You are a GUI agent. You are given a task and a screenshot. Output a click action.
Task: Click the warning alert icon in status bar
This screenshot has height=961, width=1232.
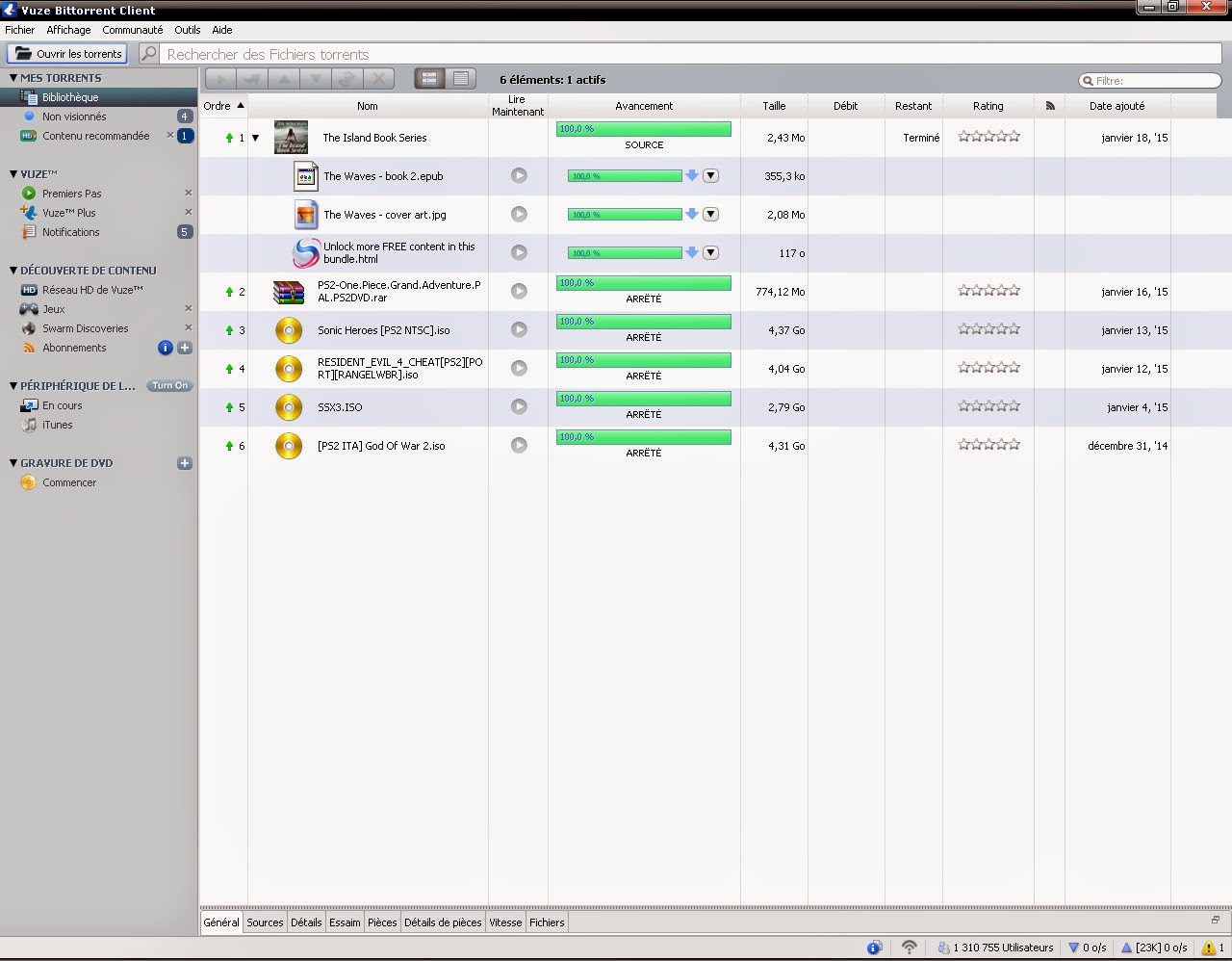[1209, 948]
